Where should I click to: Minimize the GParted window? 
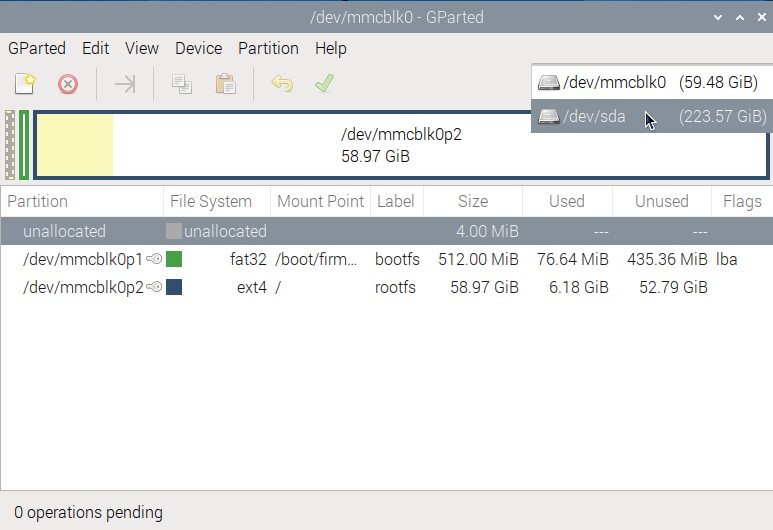coord(718,17)
